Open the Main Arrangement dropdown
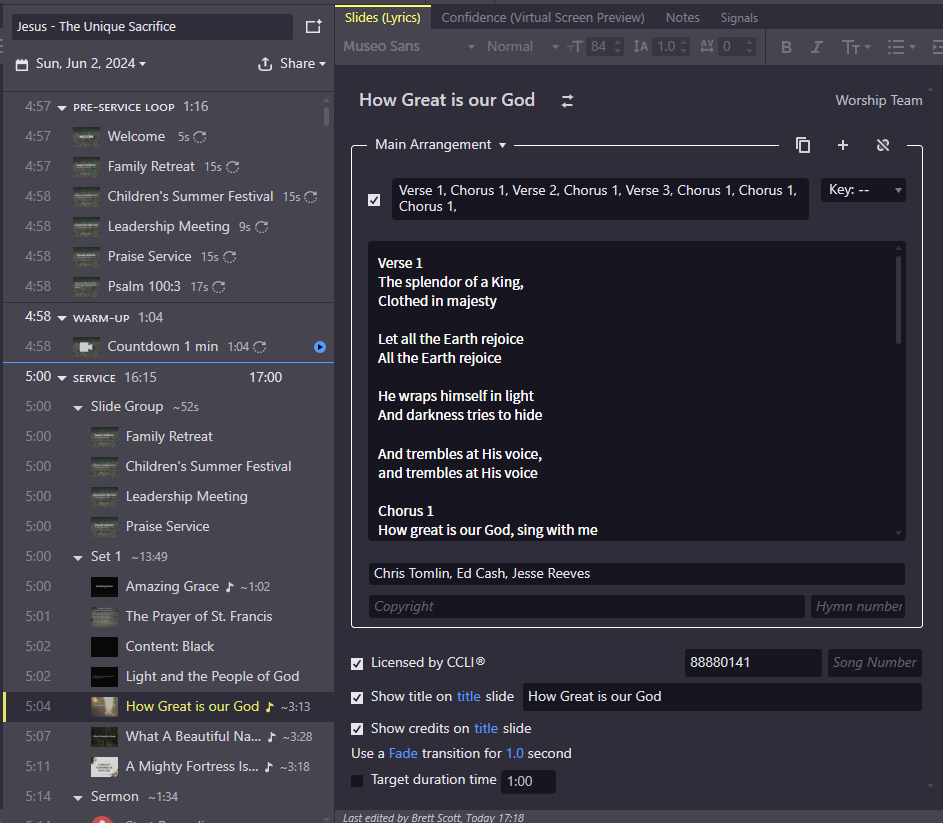Screen dimensions: 943x823 (440, 145)
